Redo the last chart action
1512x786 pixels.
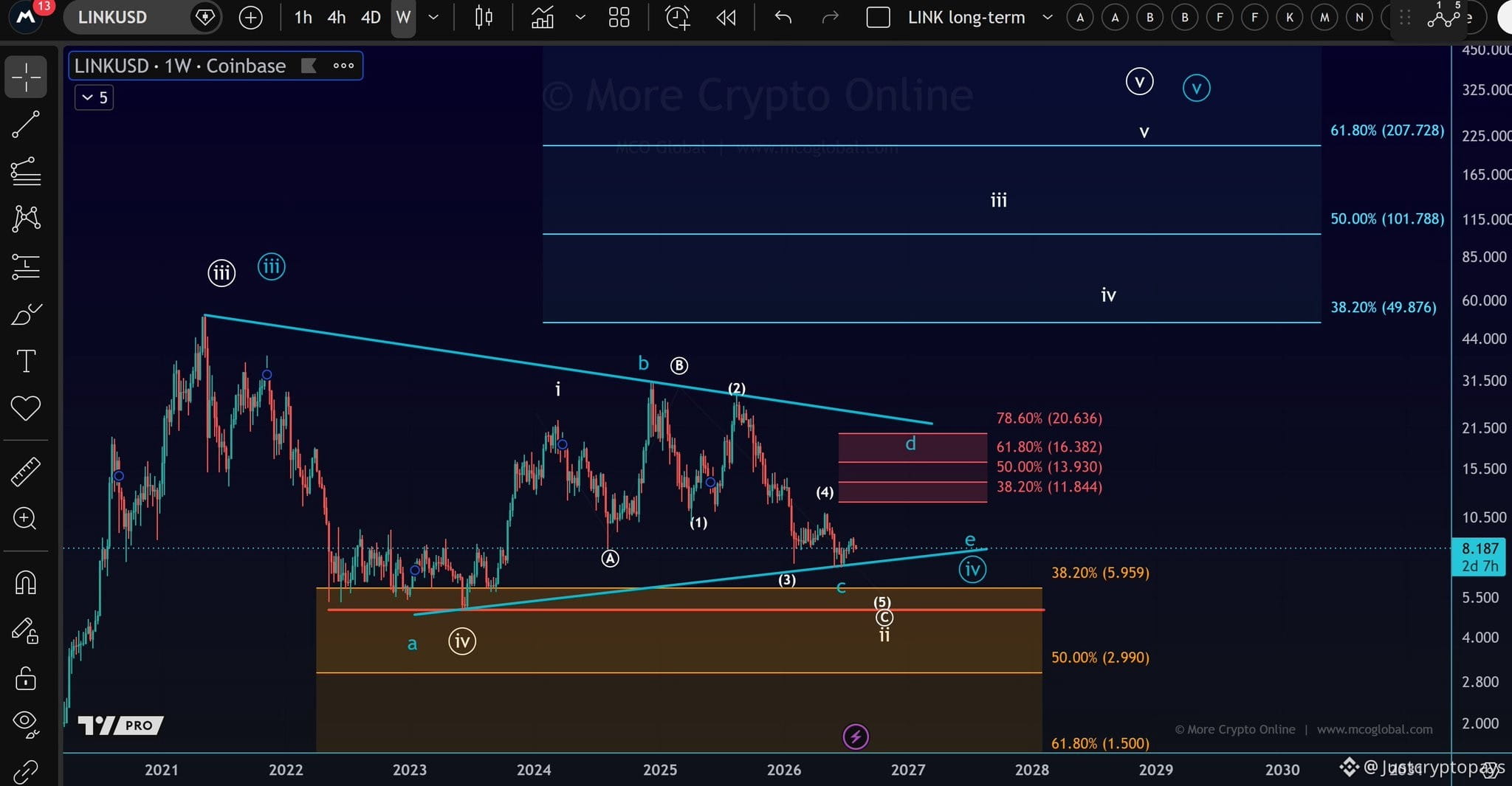(x=831, y=18)
